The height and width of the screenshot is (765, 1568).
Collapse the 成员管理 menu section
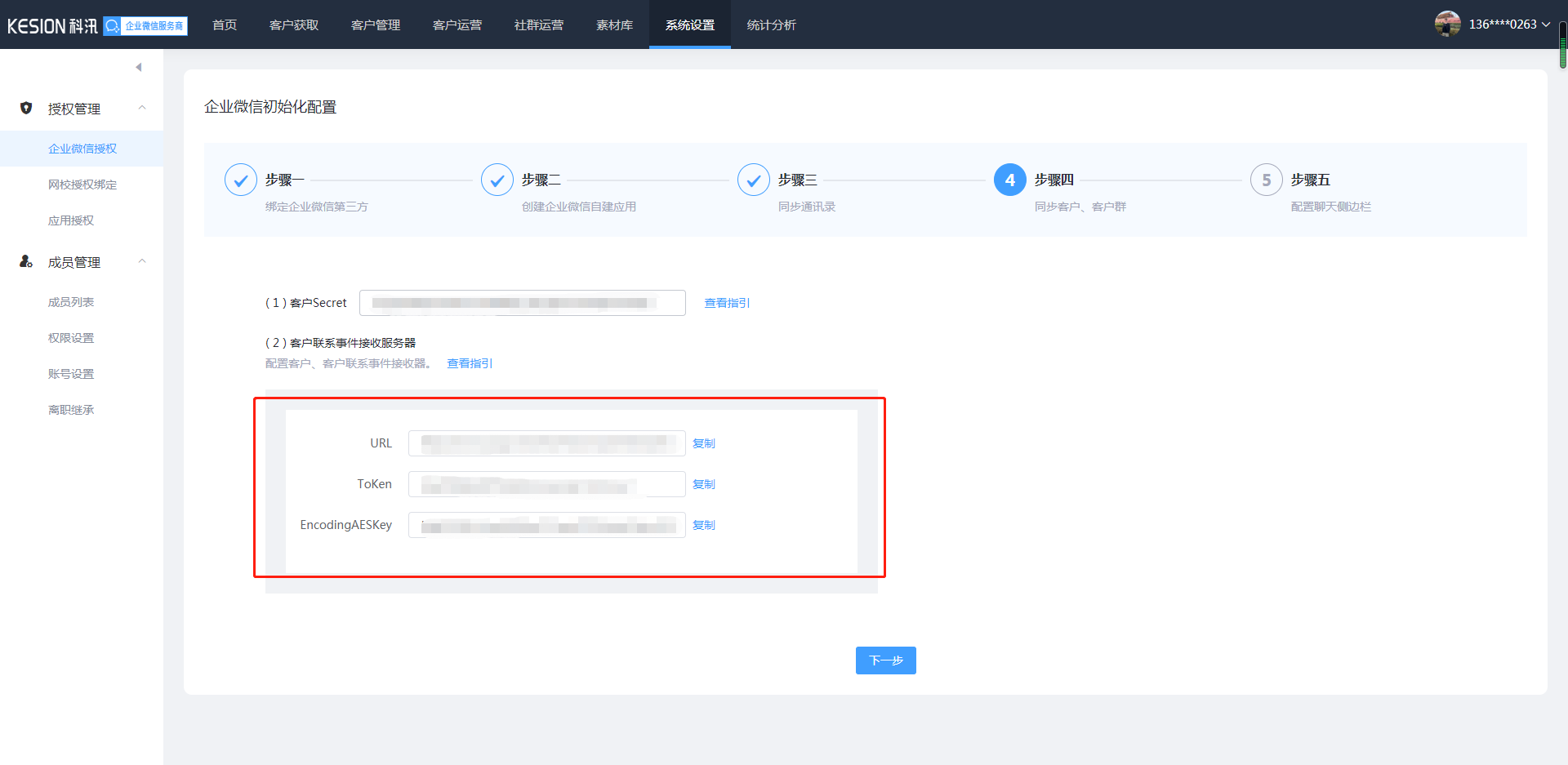point(142,261)
